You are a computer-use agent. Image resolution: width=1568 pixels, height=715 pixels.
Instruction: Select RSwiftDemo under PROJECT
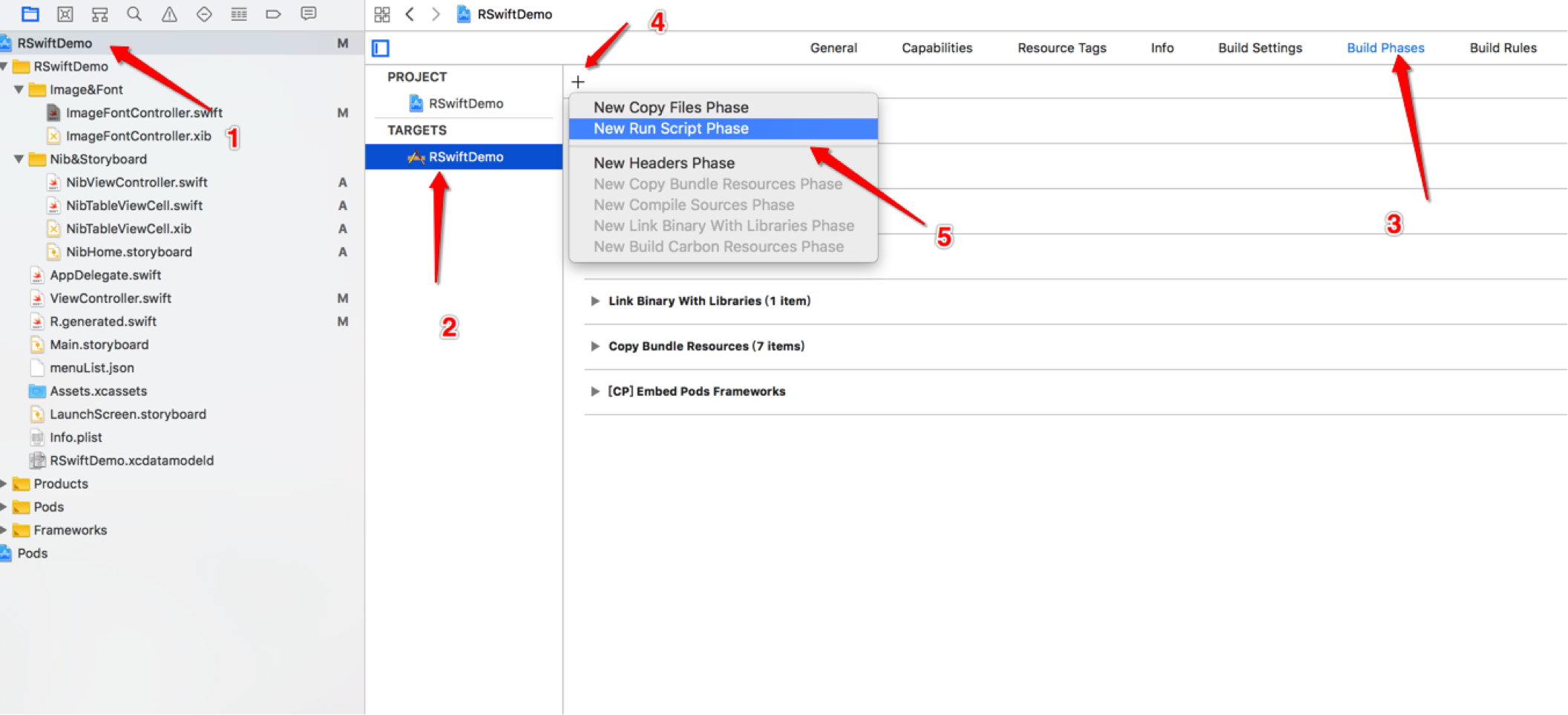[465, 103]
